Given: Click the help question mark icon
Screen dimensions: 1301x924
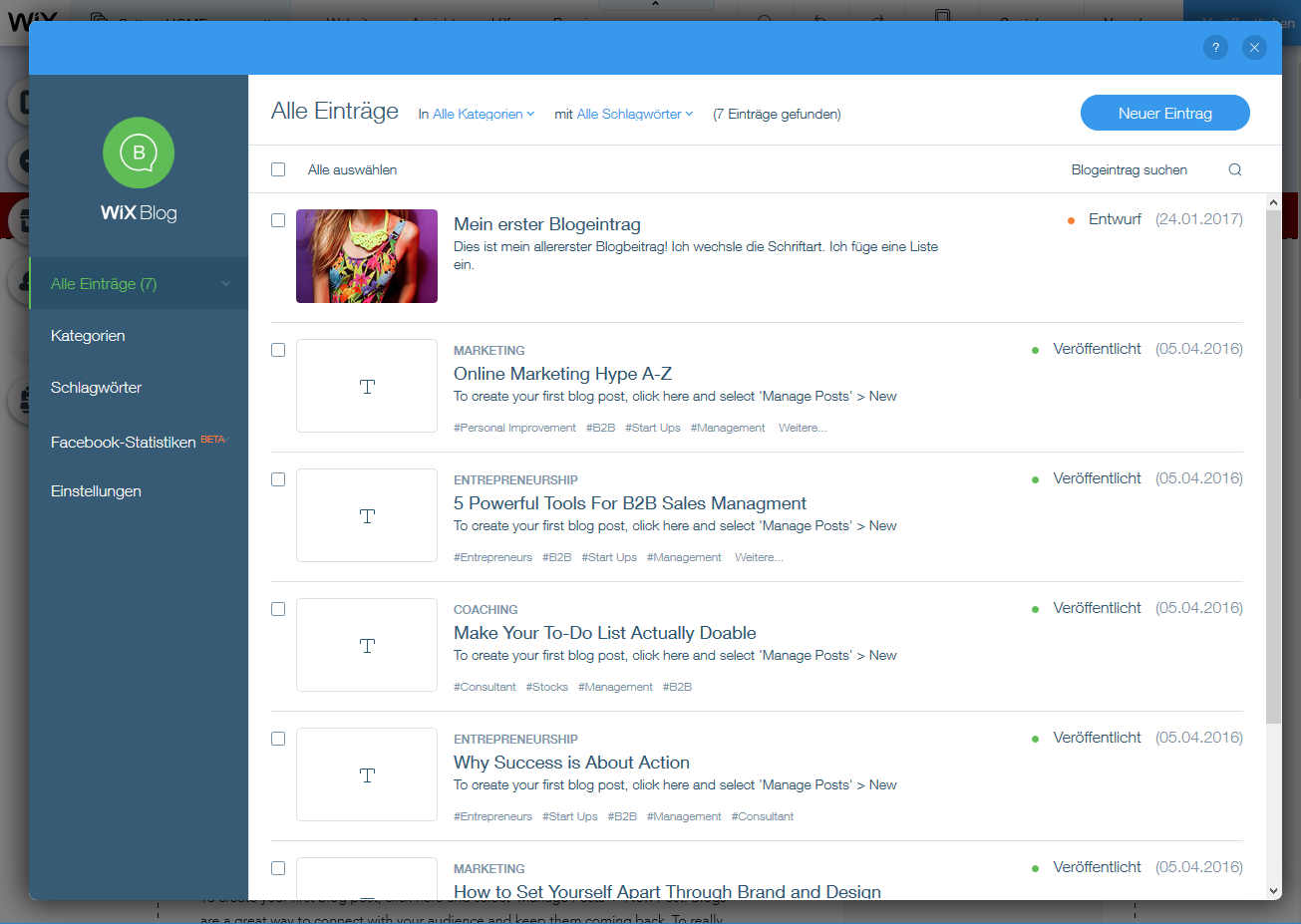Looking at the screenshot, I should click(x=1215, y=47).
